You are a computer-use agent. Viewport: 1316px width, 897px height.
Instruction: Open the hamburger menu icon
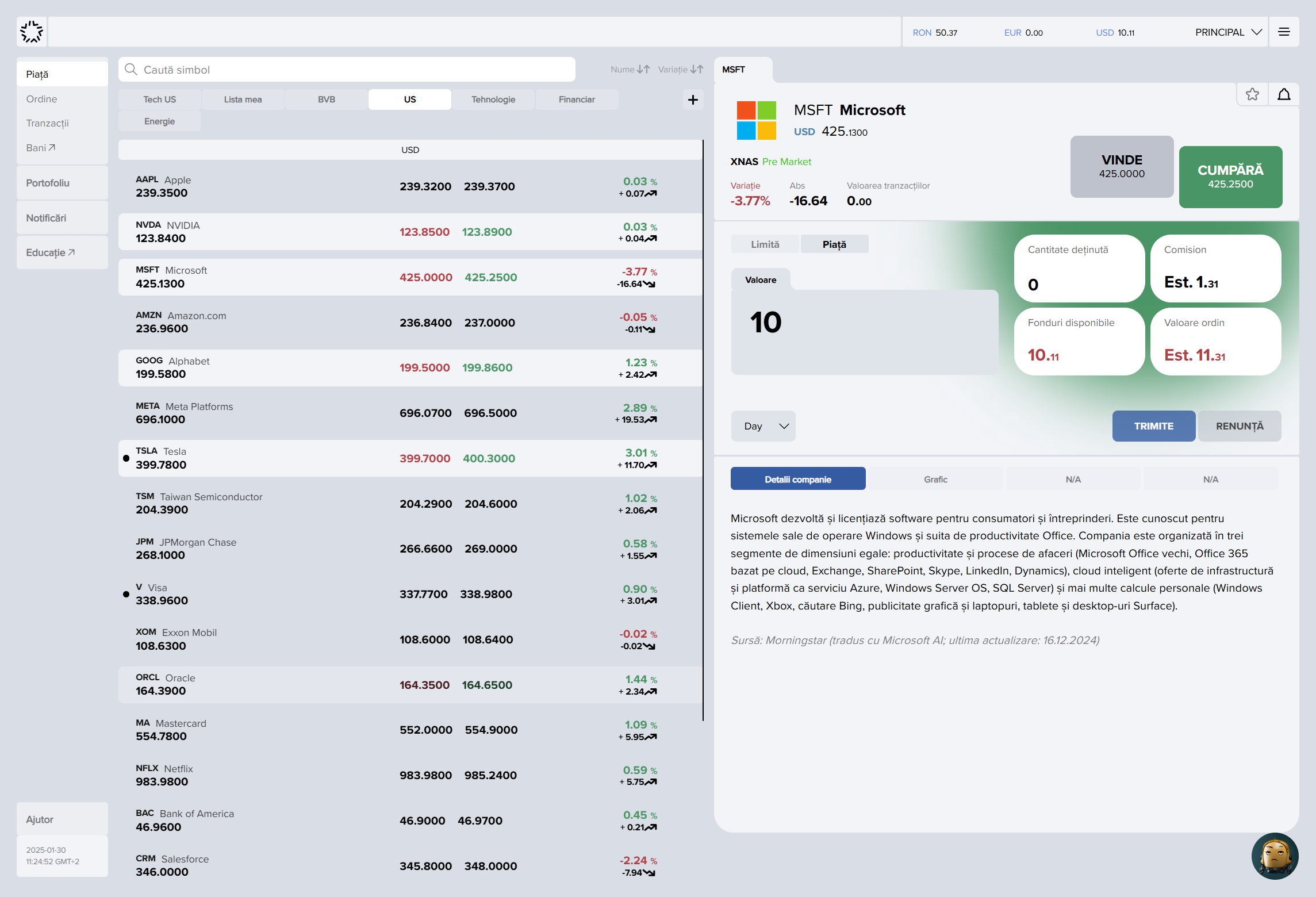tap(1284, 32)
